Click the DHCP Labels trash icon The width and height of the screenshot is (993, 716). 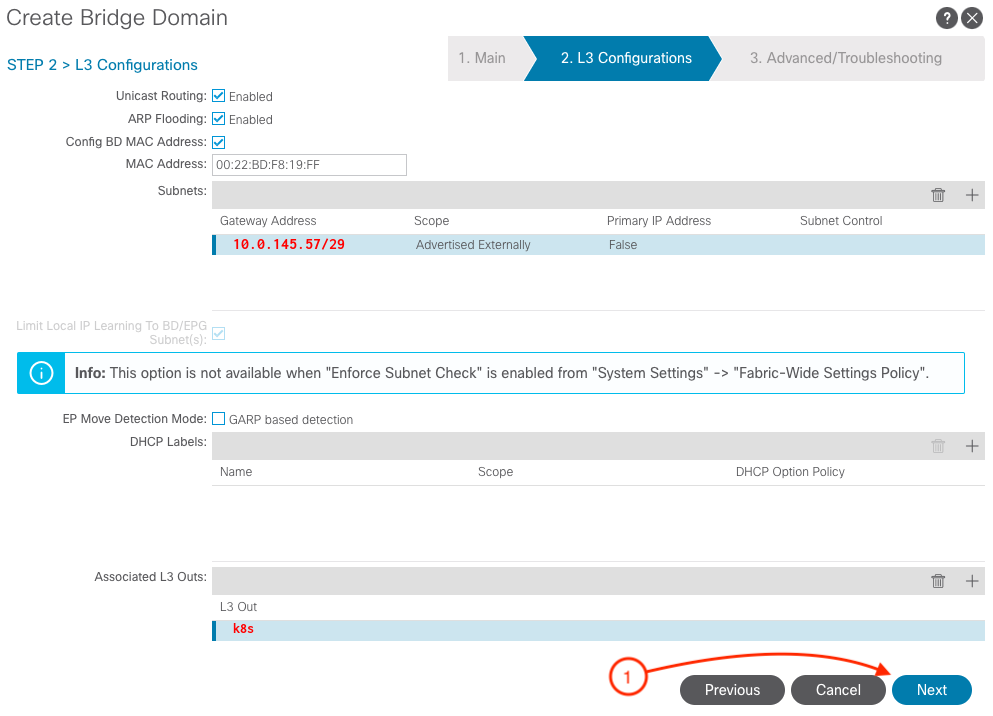coord(938,446)
